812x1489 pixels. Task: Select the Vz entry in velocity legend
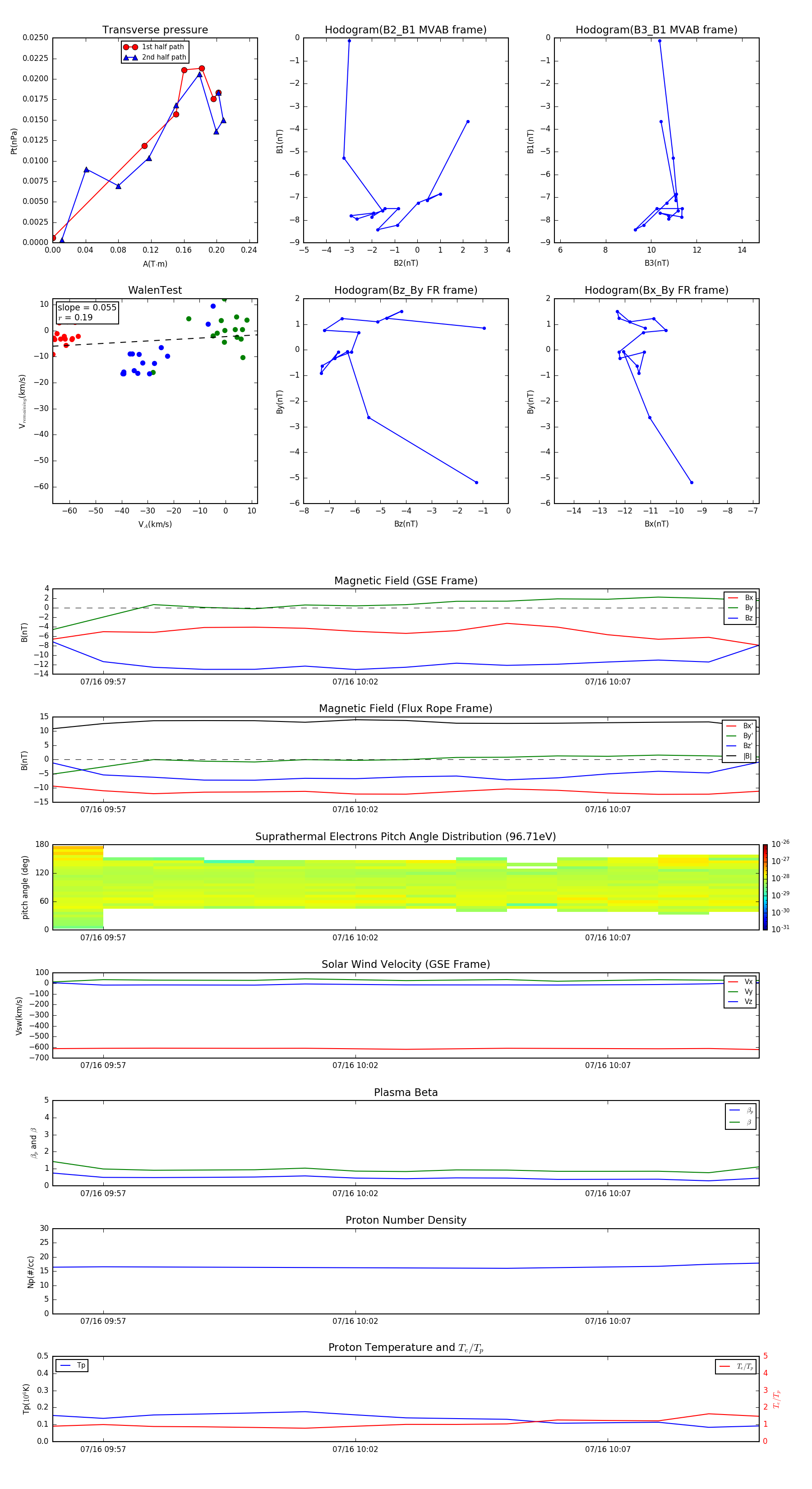point(740,1001)
